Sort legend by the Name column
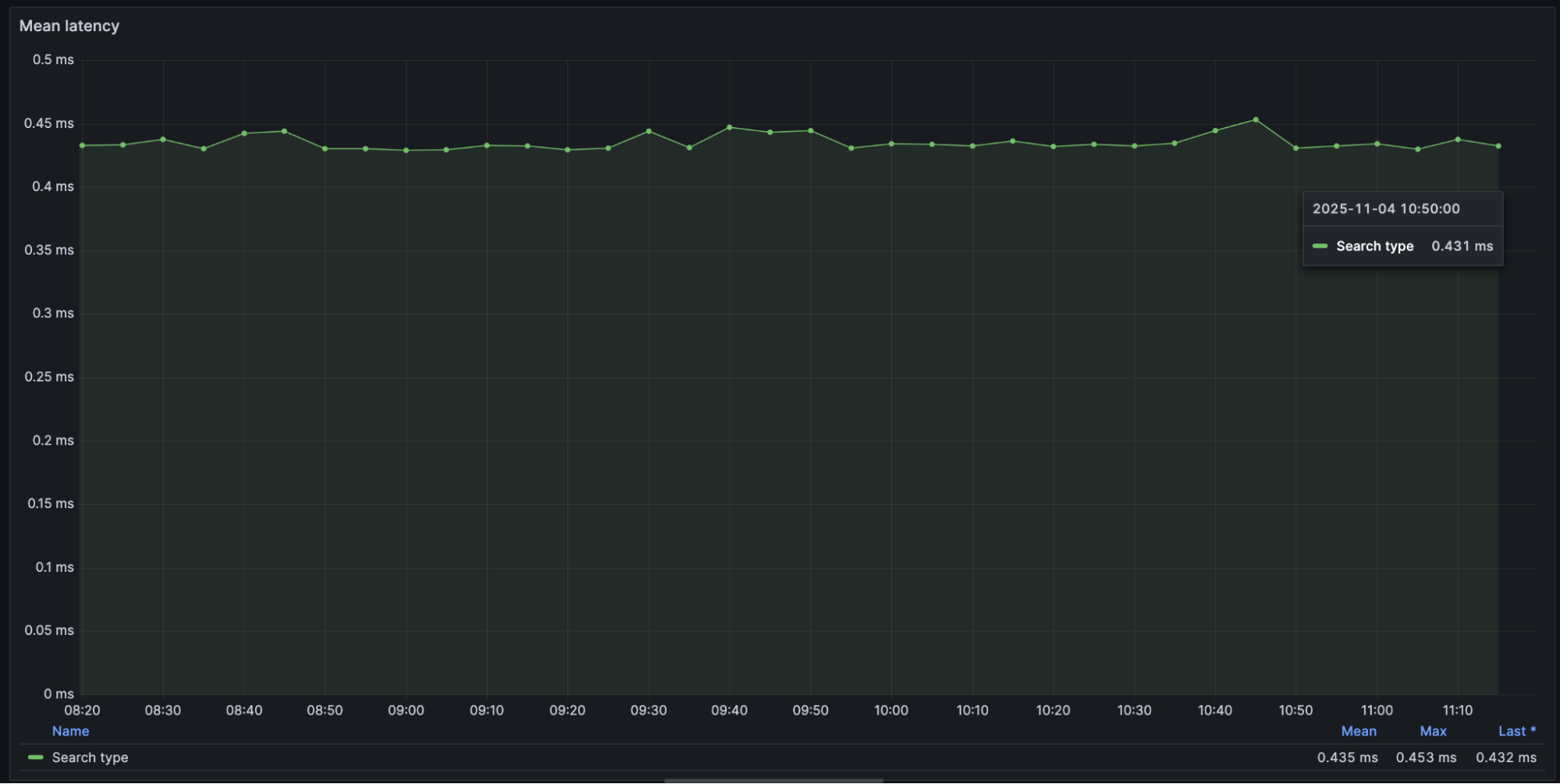This screenshot has width=1560, height=784. point(71,731)
